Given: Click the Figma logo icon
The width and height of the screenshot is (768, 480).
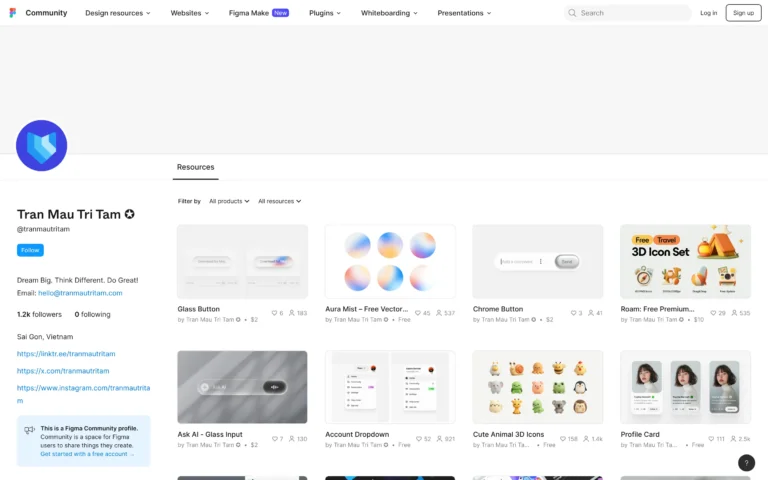Looking at the screenshot, I should 13,13.
